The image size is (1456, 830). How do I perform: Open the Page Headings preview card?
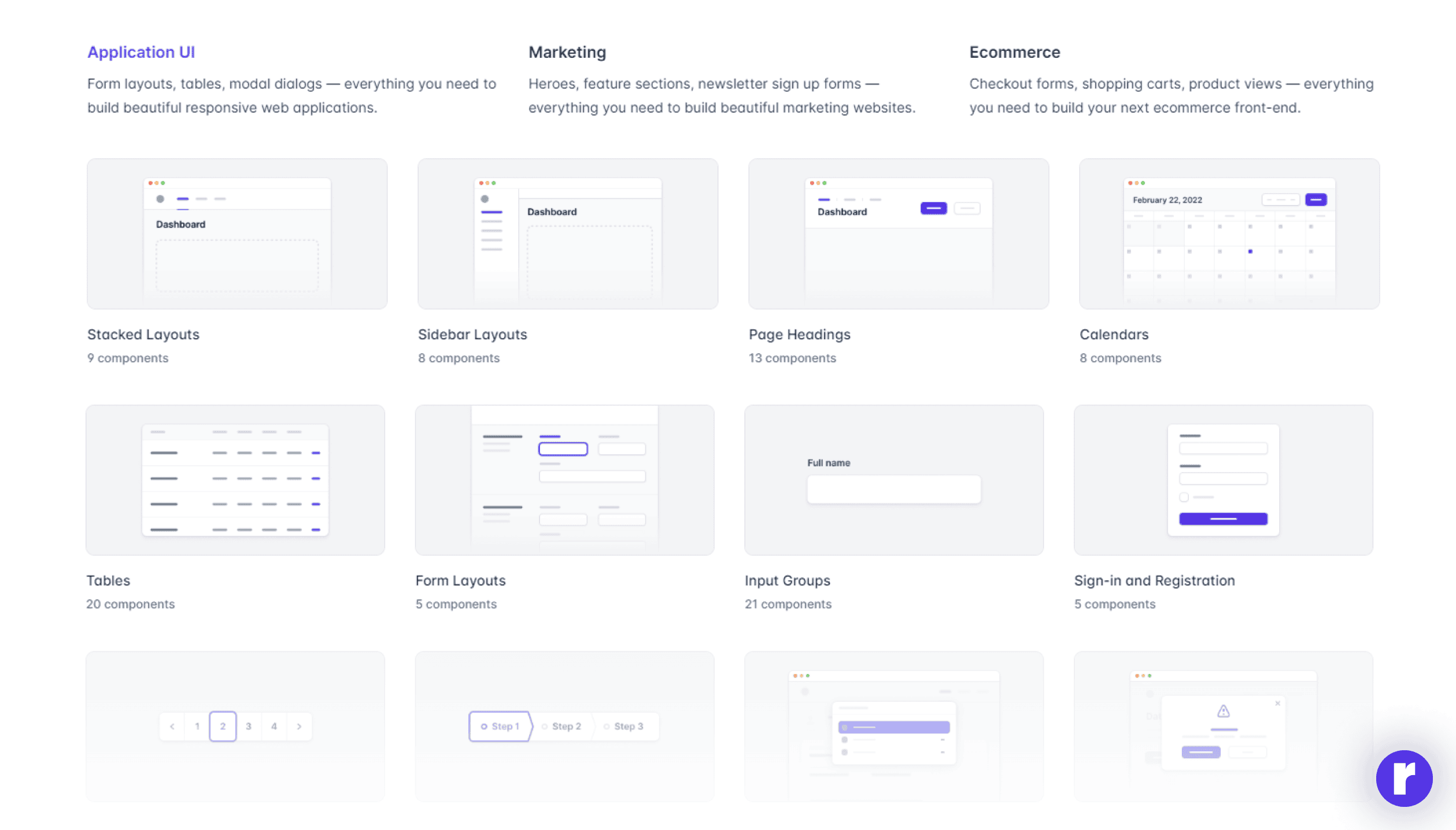coord(899,234)
